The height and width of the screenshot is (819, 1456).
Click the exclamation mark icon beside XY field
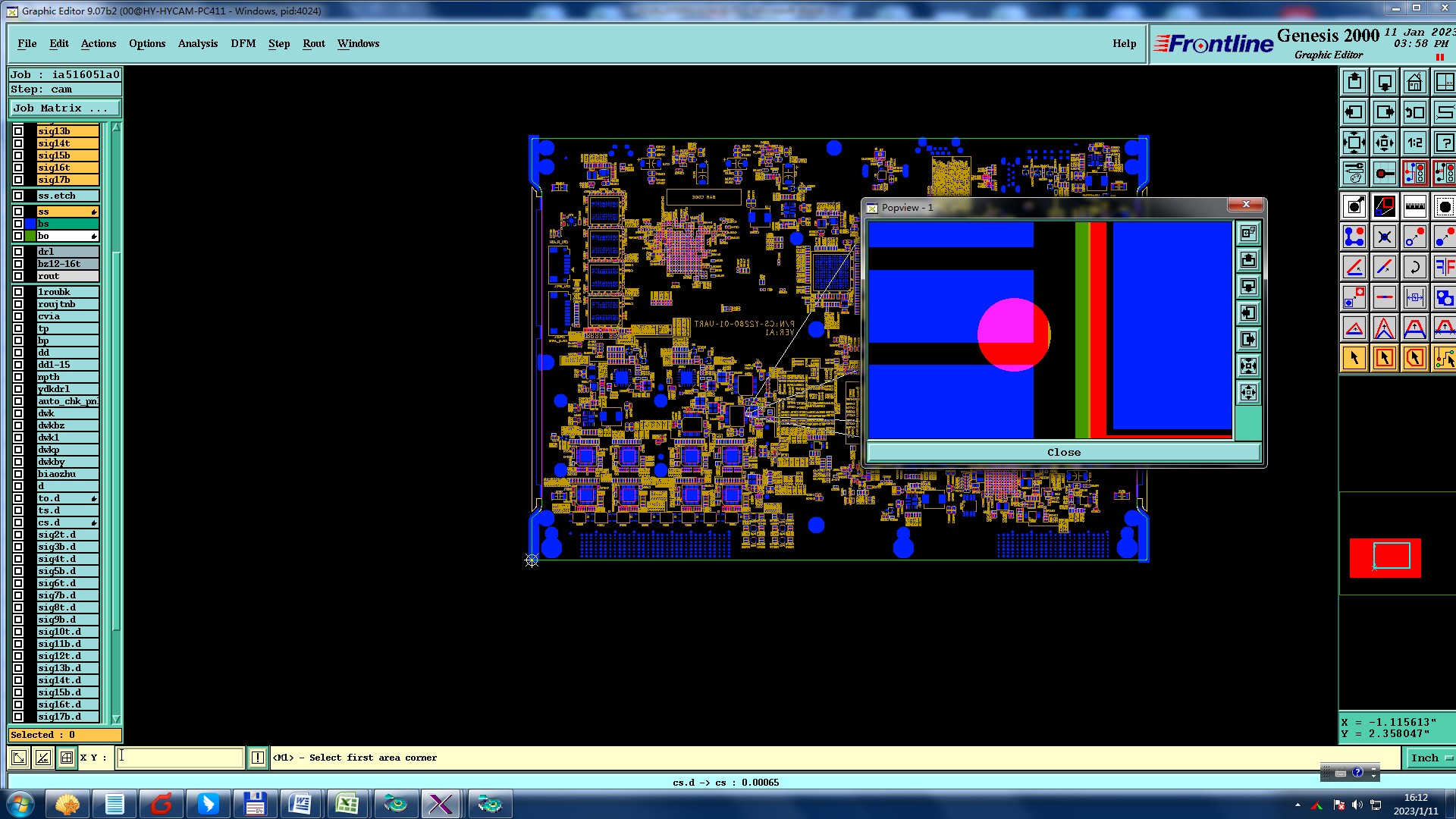coord(258,758)
